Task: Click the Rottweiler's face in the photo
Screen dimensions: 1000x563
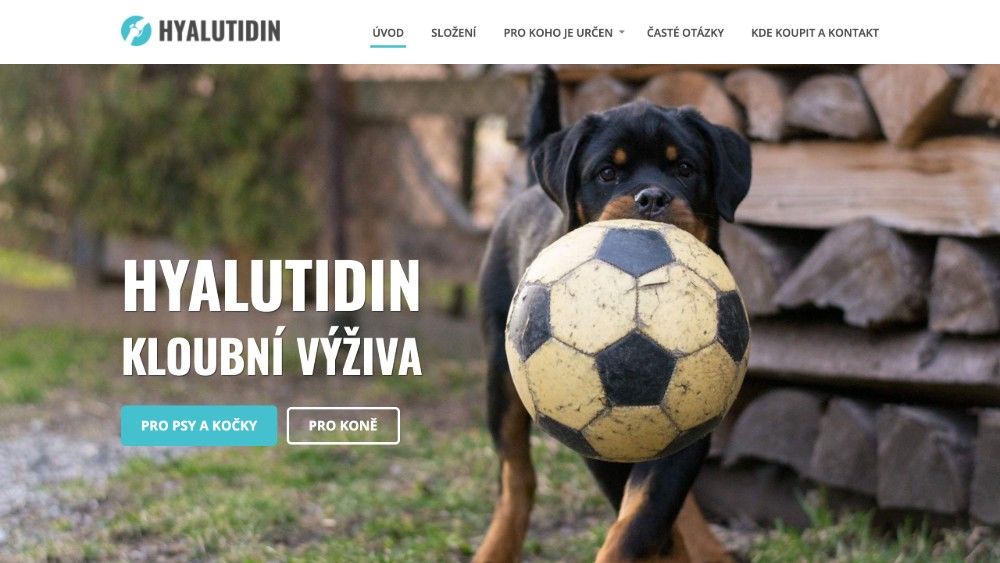Action: pos(643,172)
